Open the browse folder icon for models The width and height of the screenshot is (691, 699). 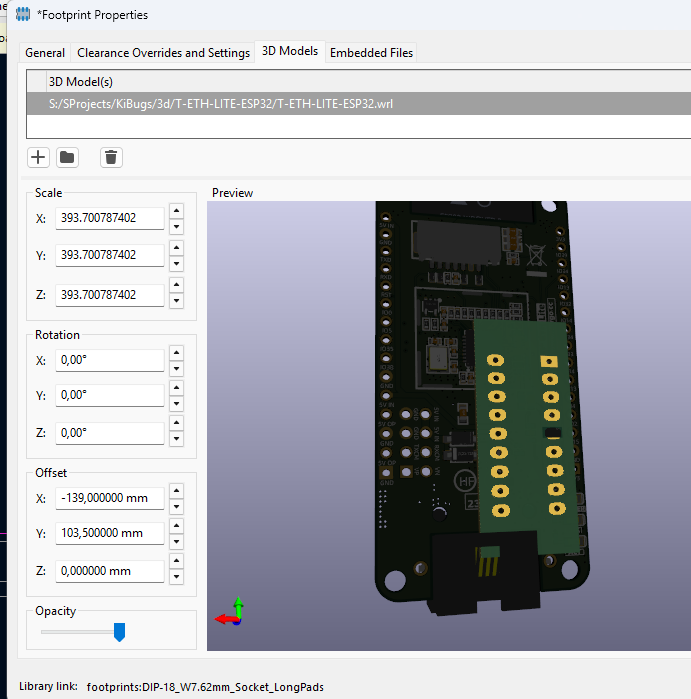tap(67, 157)
